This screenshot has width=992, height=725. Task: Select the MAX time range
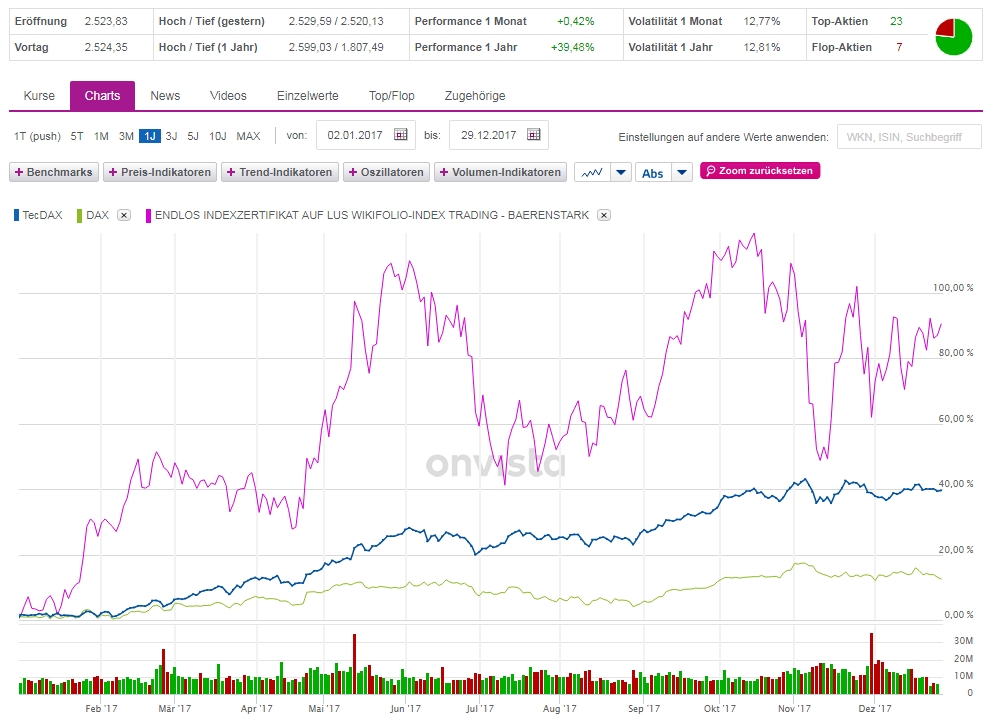coord(247,135)
